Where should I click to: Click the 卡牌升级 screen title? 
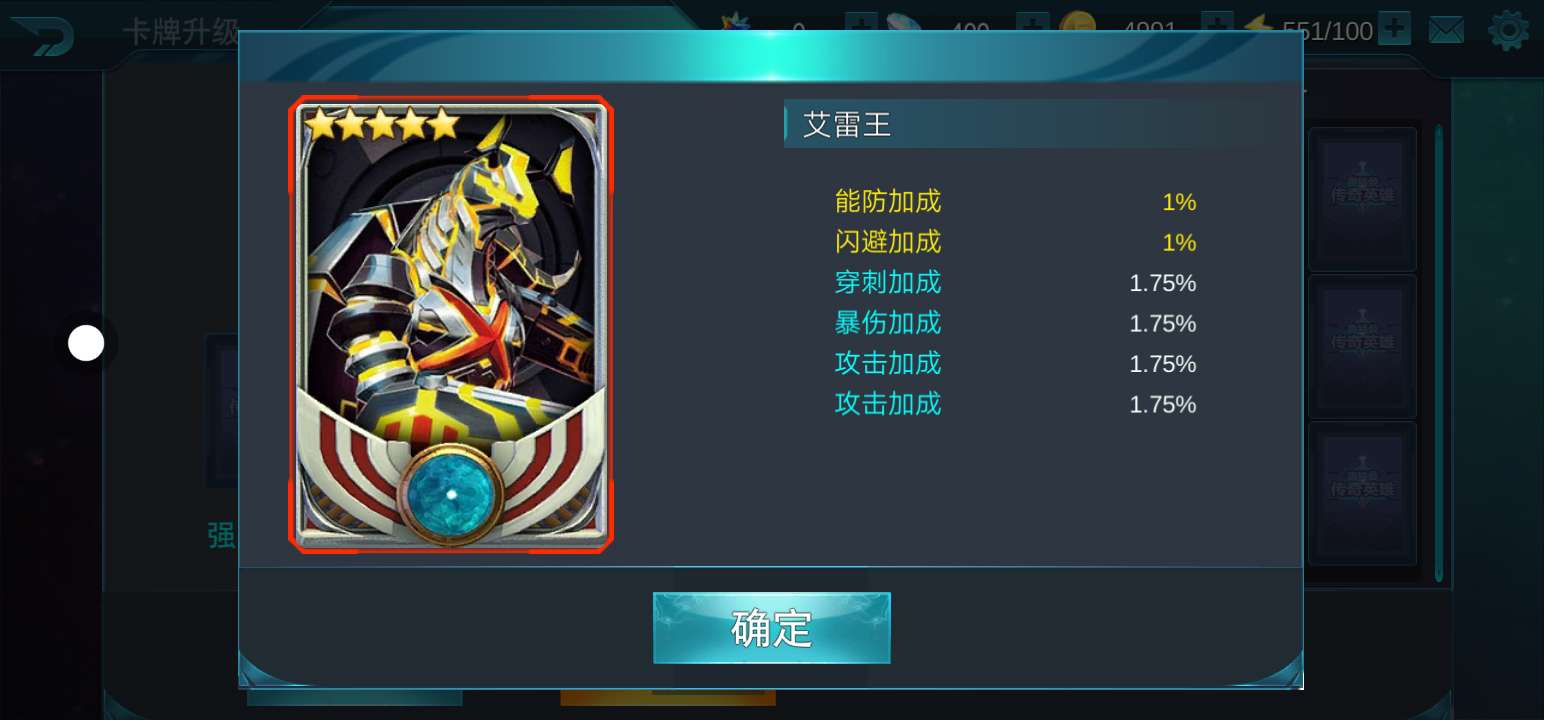[181, 33]
